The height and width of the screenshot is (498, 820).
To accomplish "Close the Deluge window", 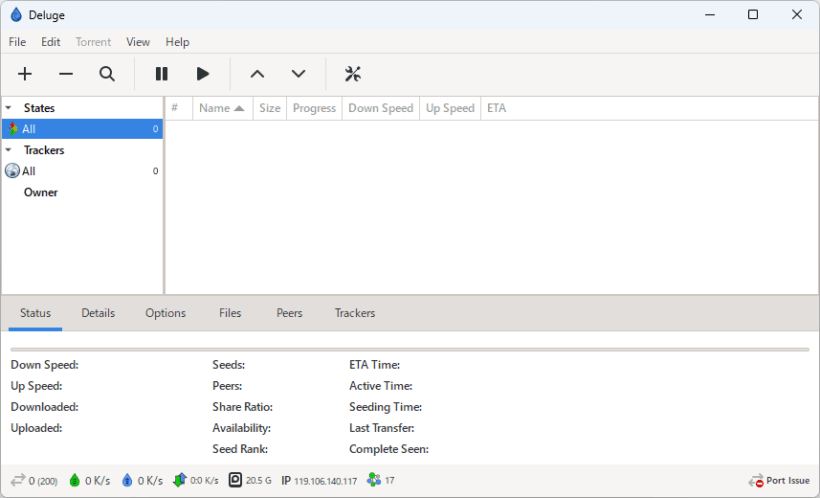I will 796,15.
